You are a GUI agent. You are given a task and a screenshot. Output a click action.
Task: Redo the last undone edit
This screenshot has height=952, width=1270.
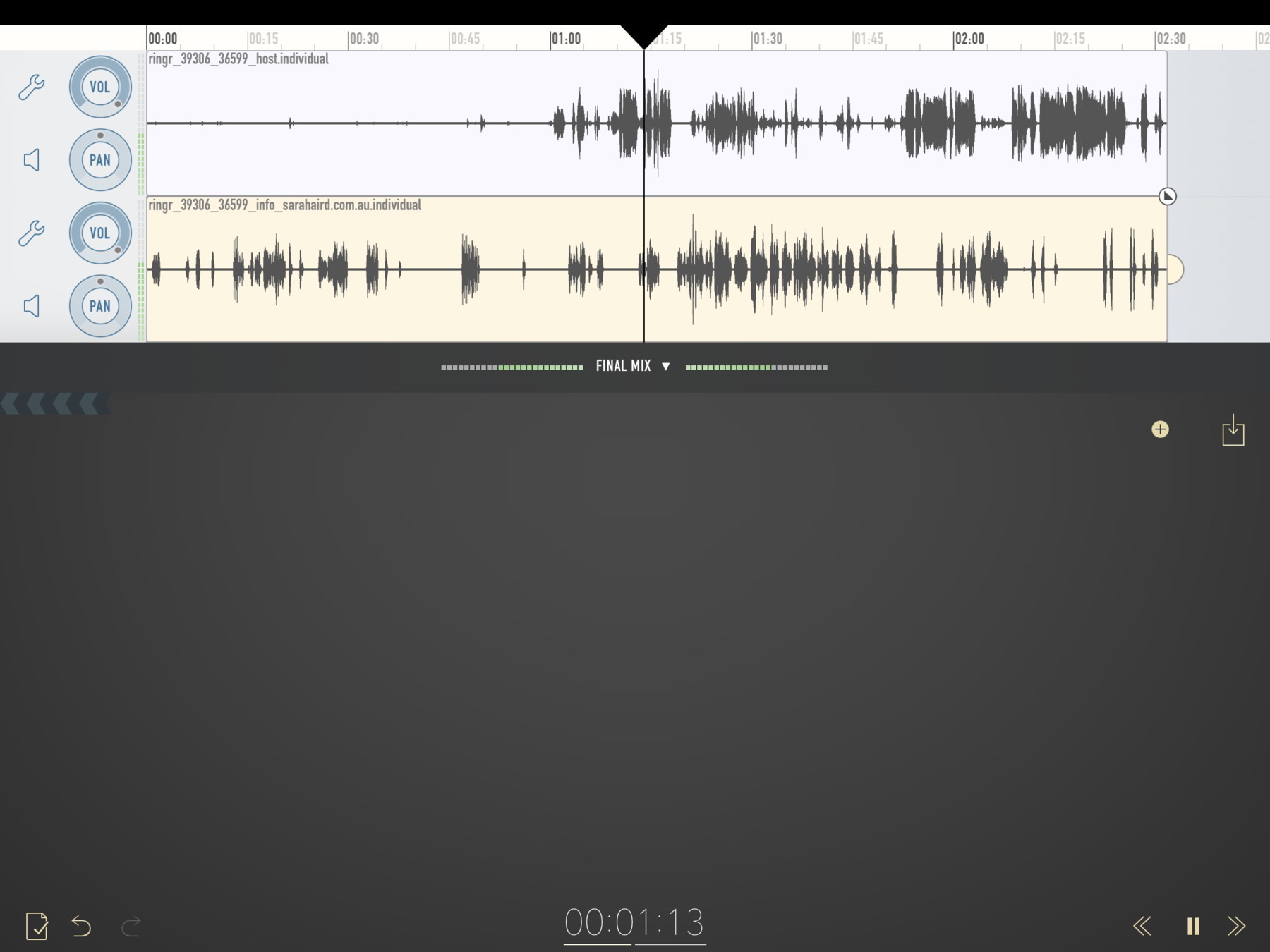click(131, 926)
